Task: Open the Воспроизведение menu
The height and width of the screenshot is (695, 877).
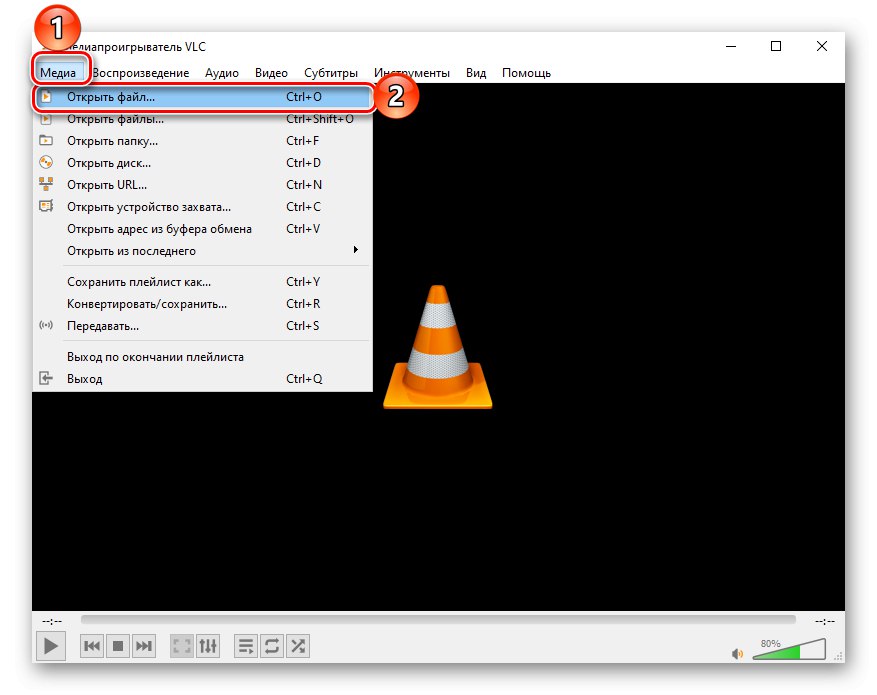Action: point(140,73)
